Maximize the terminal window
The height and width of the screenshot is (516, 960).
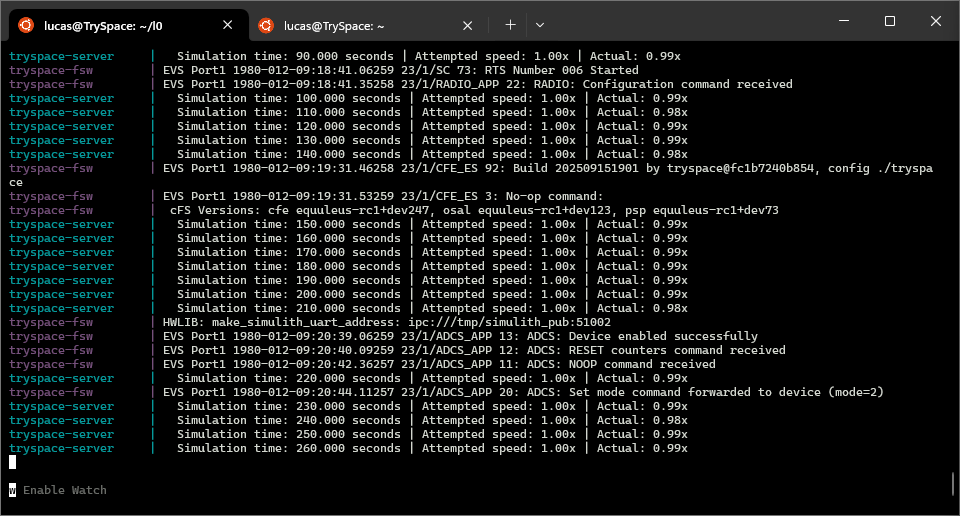point(890,21)
